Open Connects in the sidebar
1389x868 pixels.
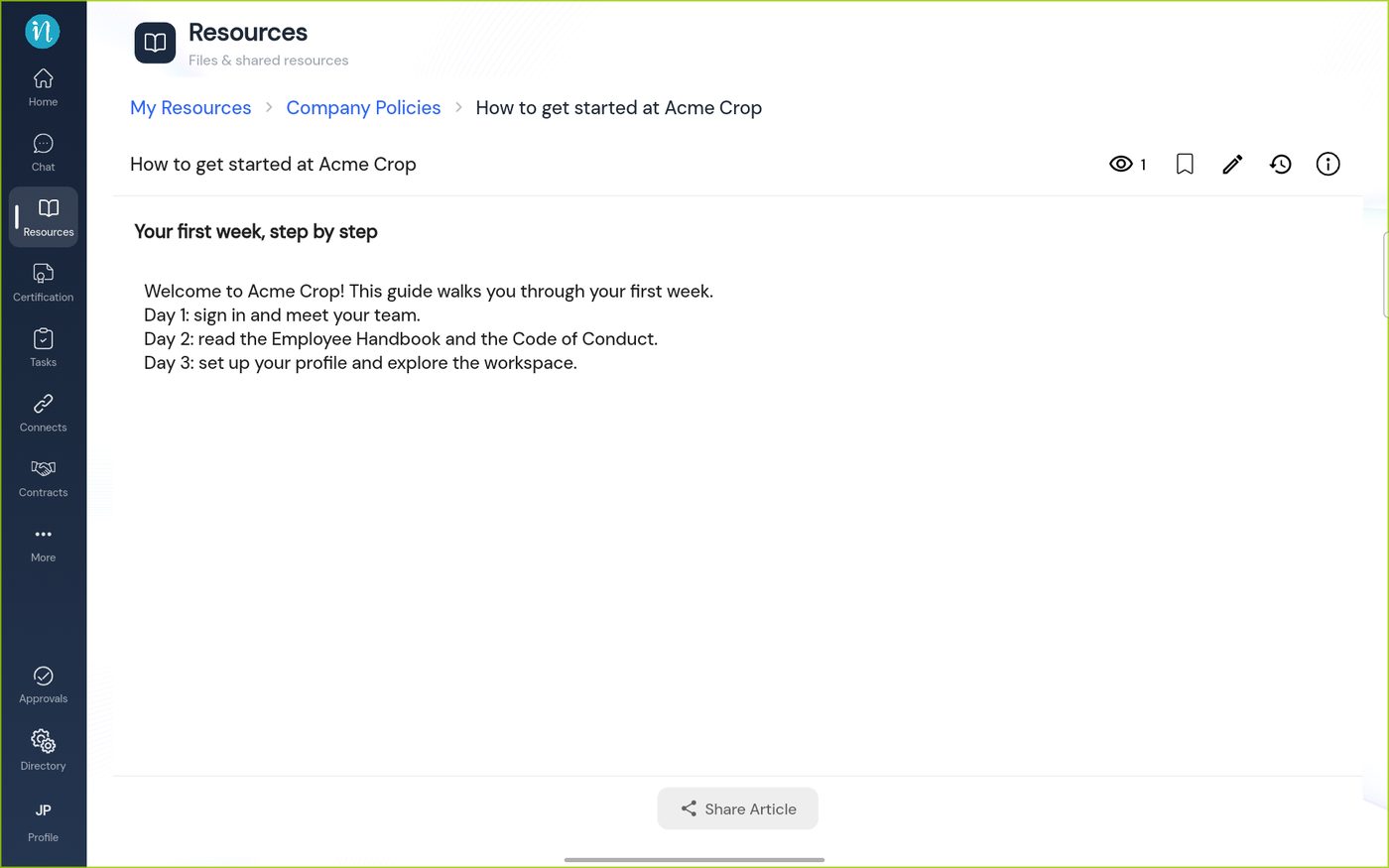pyautogui.click(x=43, y=414)
